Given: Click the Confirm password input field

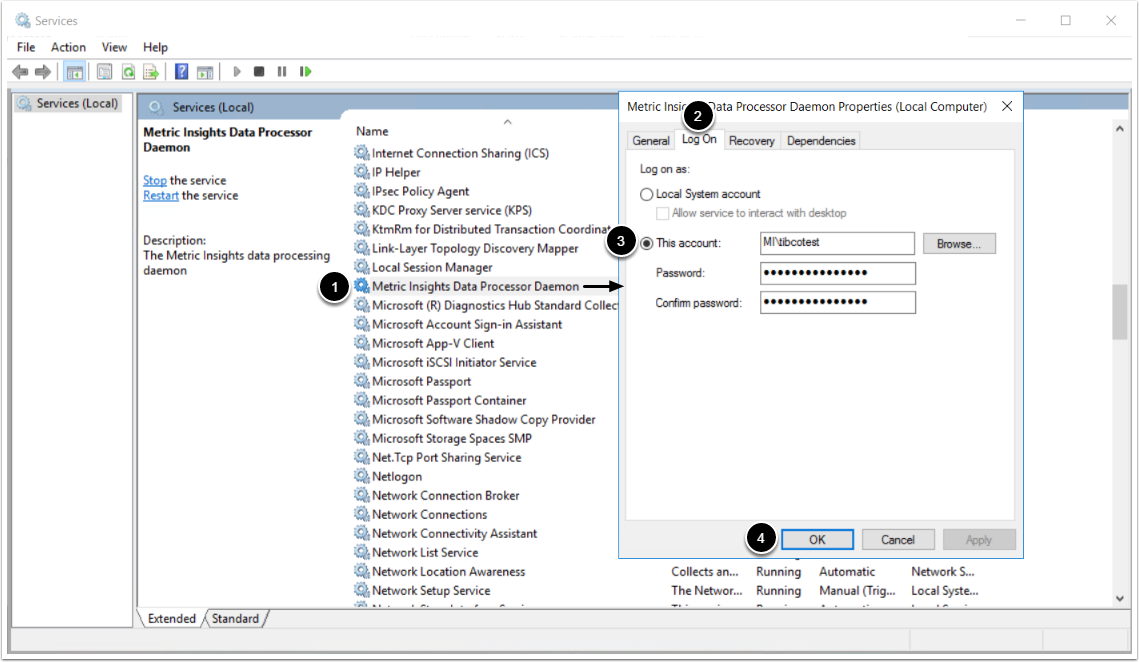Looking at the screenshot, I should click(837, 303).
